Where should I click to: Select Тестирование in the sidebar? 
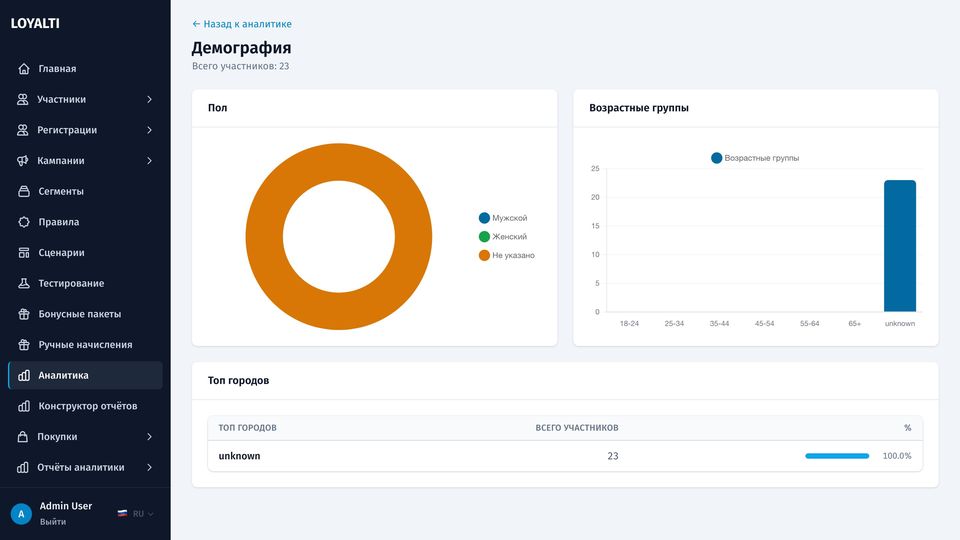point(85,283)
